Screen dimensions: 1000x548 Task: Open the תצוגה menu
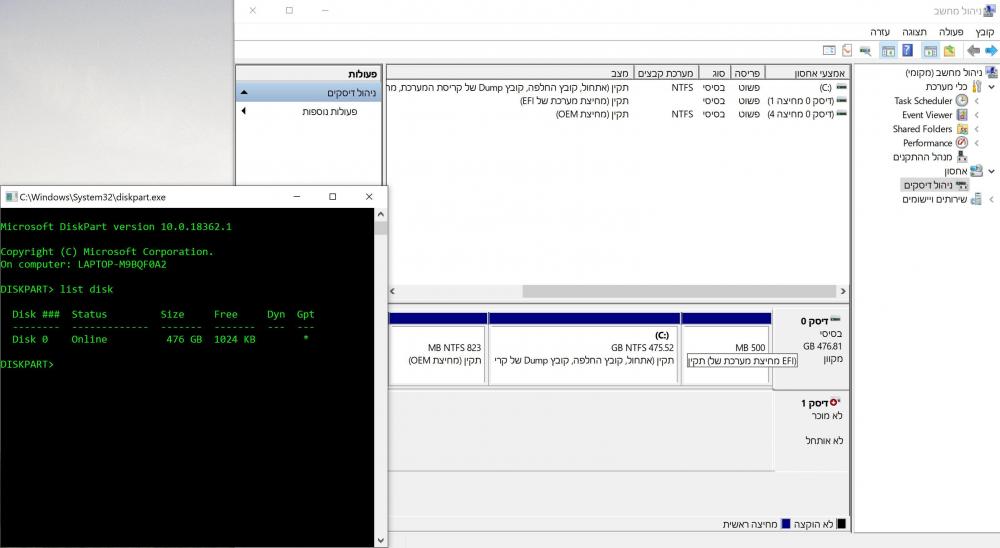tap(914, 32)
